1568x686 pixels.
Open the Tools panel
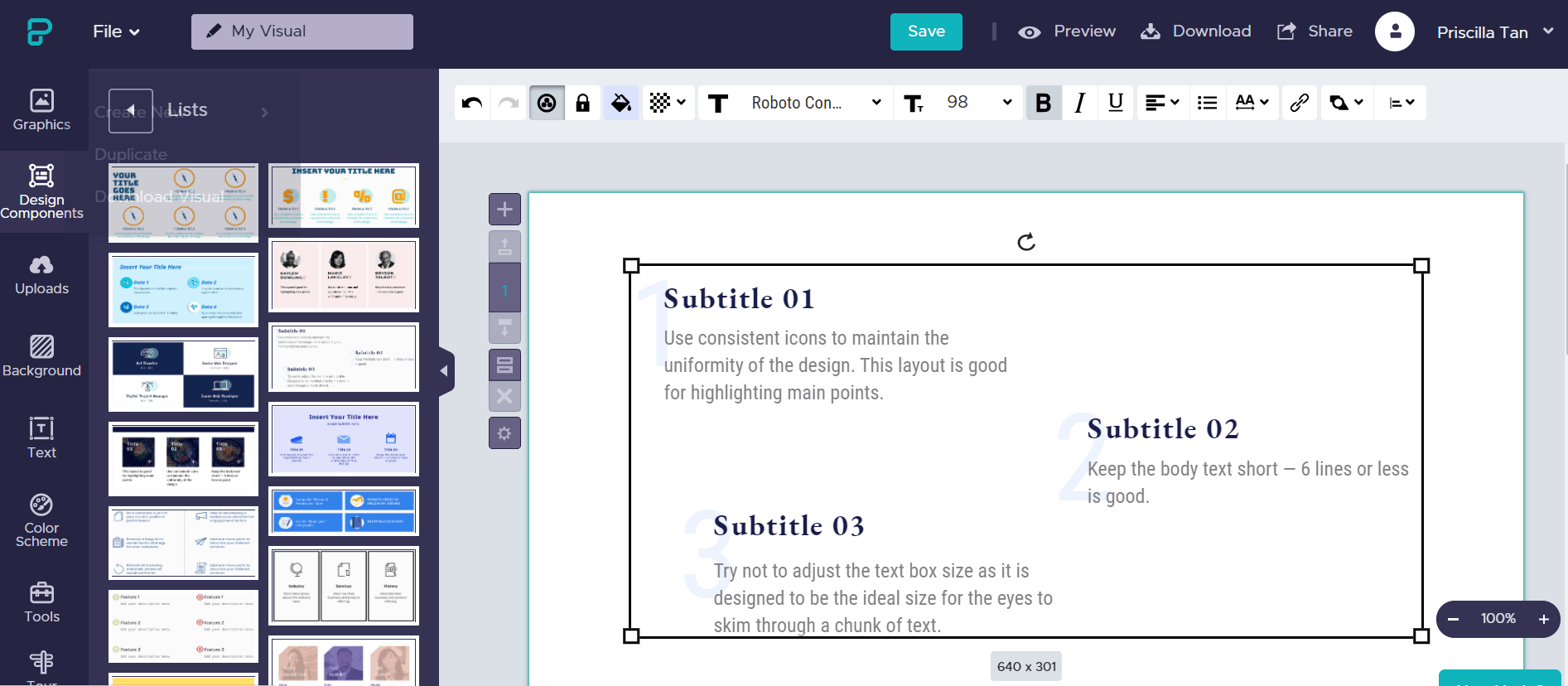point(41,603)
